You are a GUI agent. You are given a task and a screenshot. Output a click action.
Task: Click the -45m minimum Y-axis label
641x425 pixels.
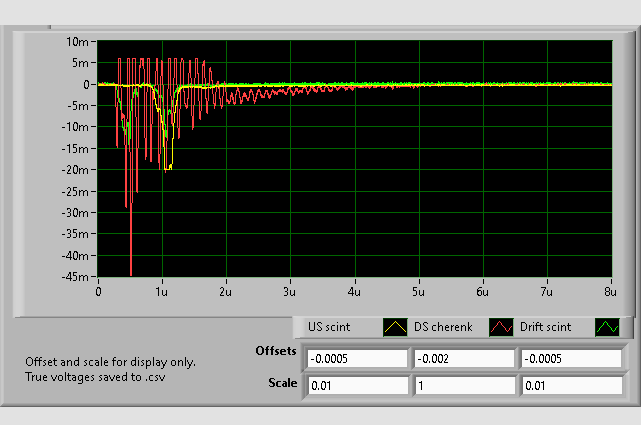coord(76,277)
